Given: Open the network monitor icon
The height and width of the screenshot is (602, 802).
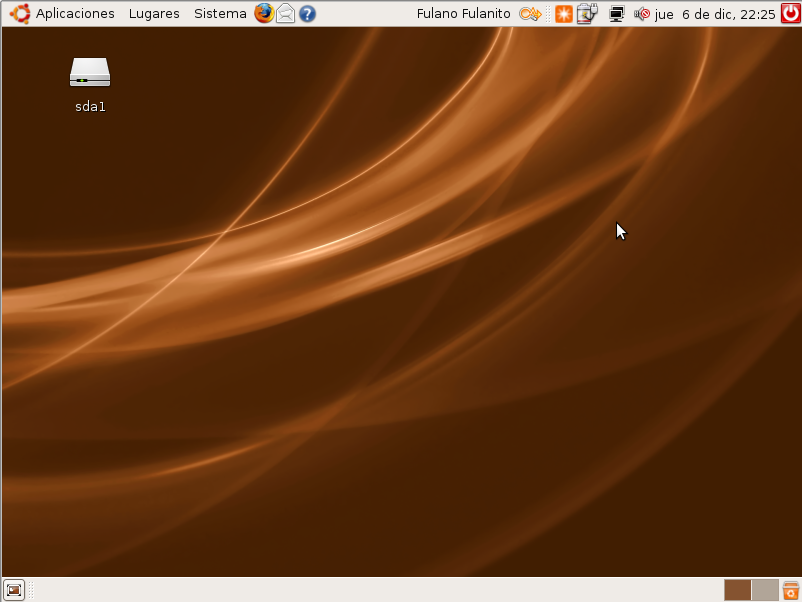Looking at the screenshot, I should point(616,14).
